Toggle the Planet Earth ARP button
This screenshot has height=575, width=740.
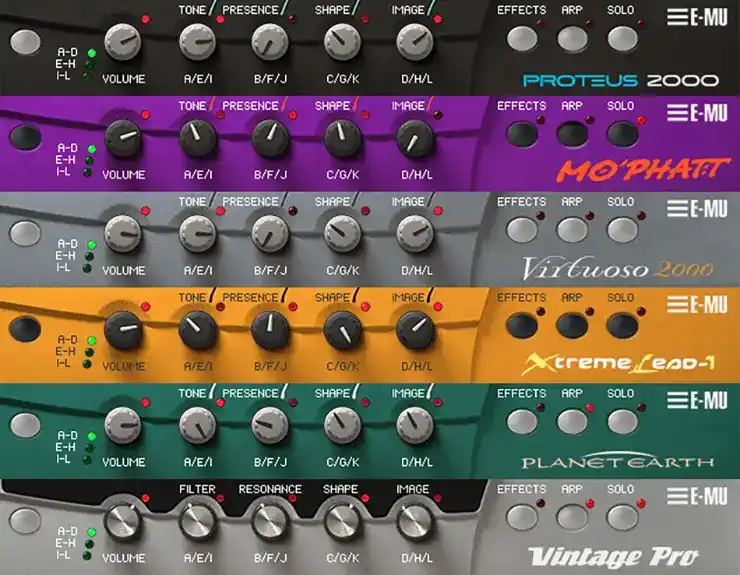(x=572, y=422)
